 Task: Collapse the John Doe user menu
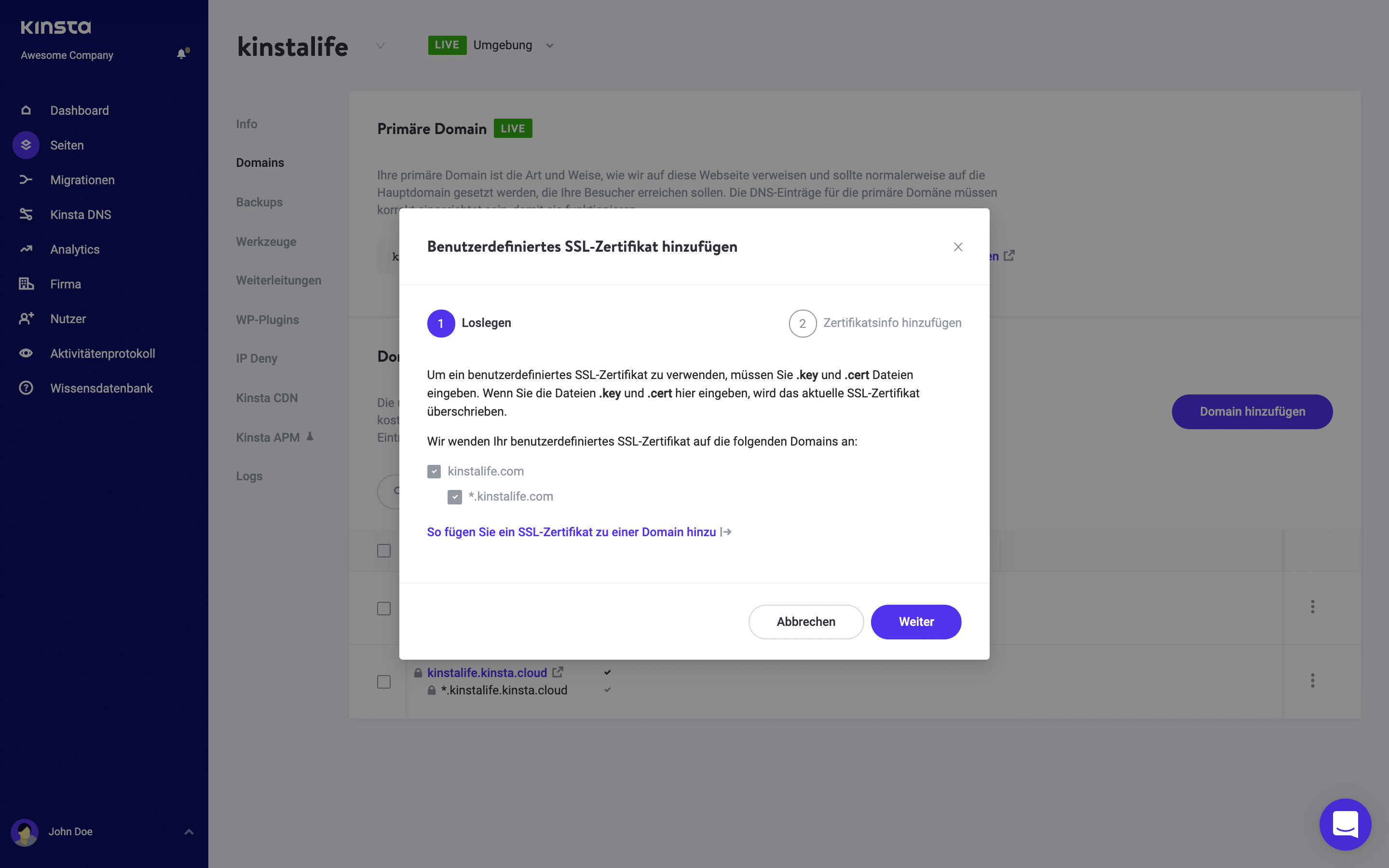[188, 831]
